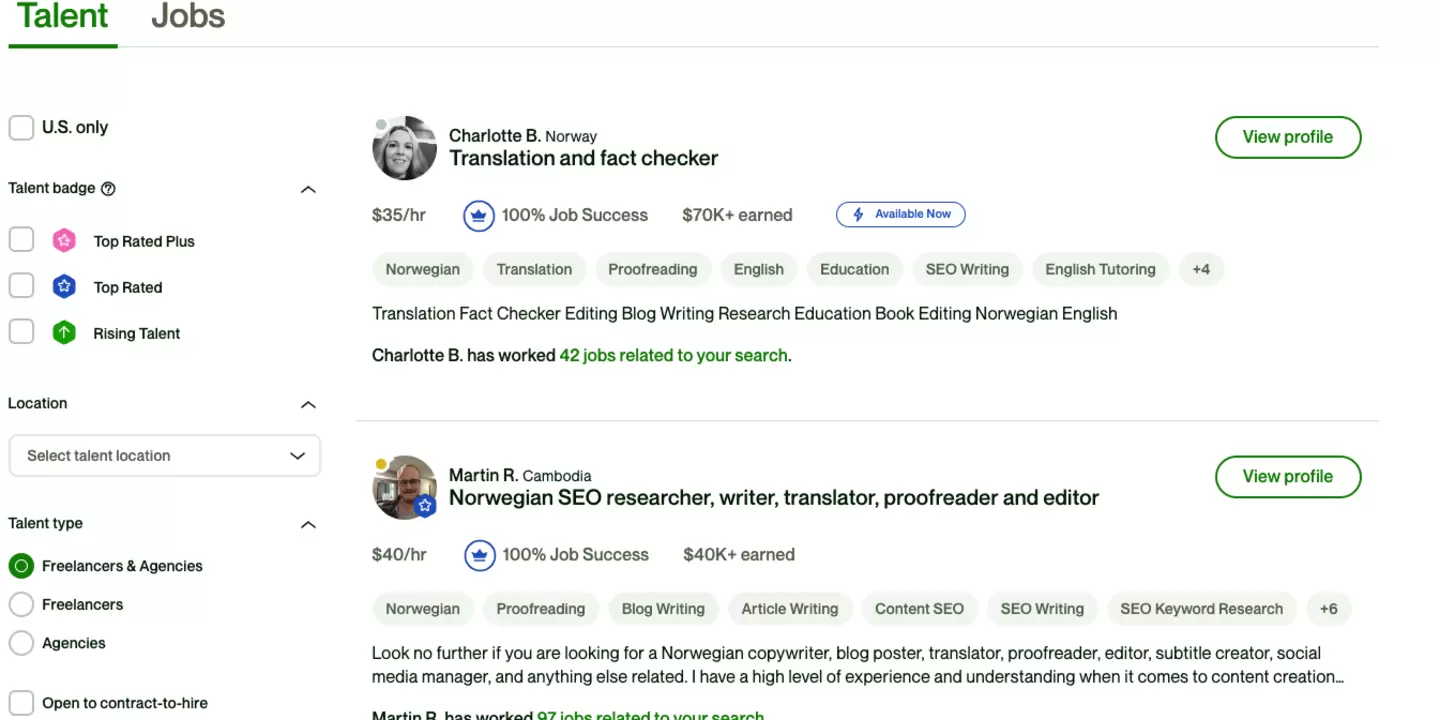Click the green Rising Talent badge icon
This screenshot has height=720, width=1440.
click(64, 333)
